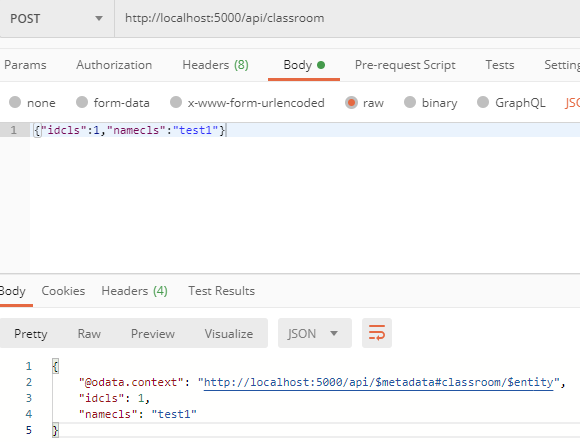Click the response opening brace on line 1
The width and height of the screenshot is (580, 442).
(x=55, y=366)
